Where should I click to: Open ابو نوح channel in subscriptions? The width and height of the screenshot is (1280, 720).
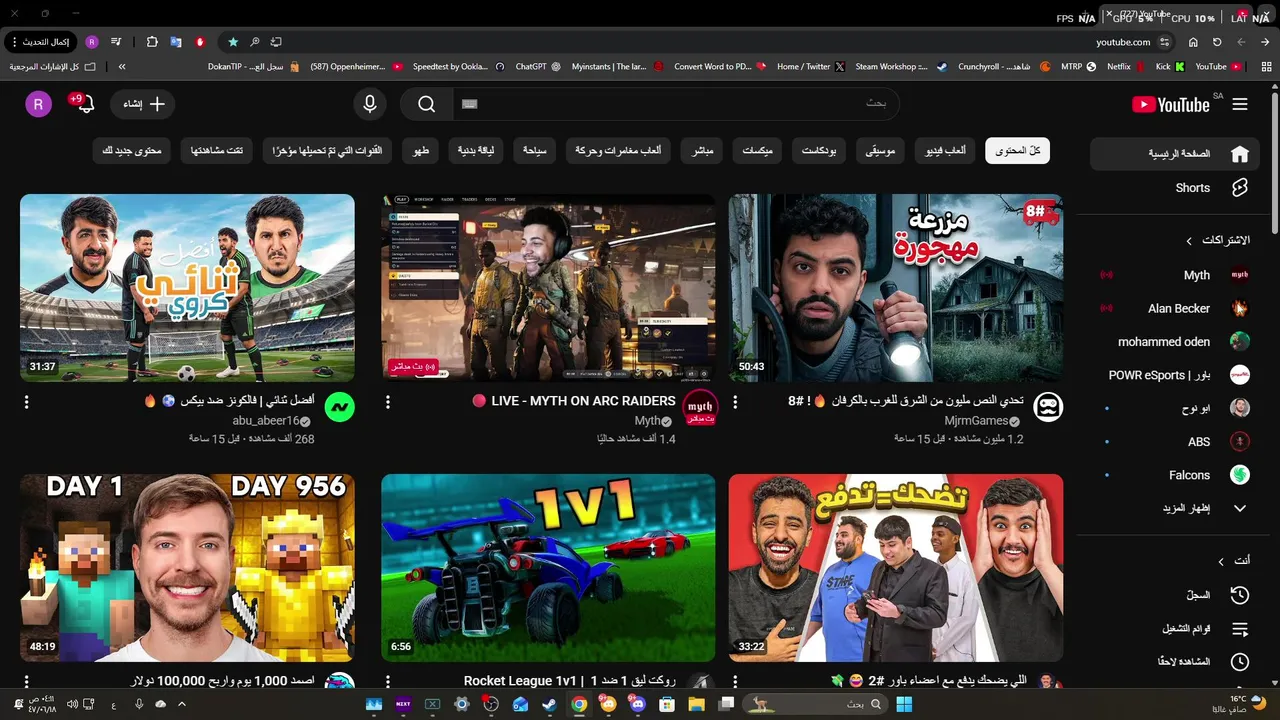point(1175,408)
